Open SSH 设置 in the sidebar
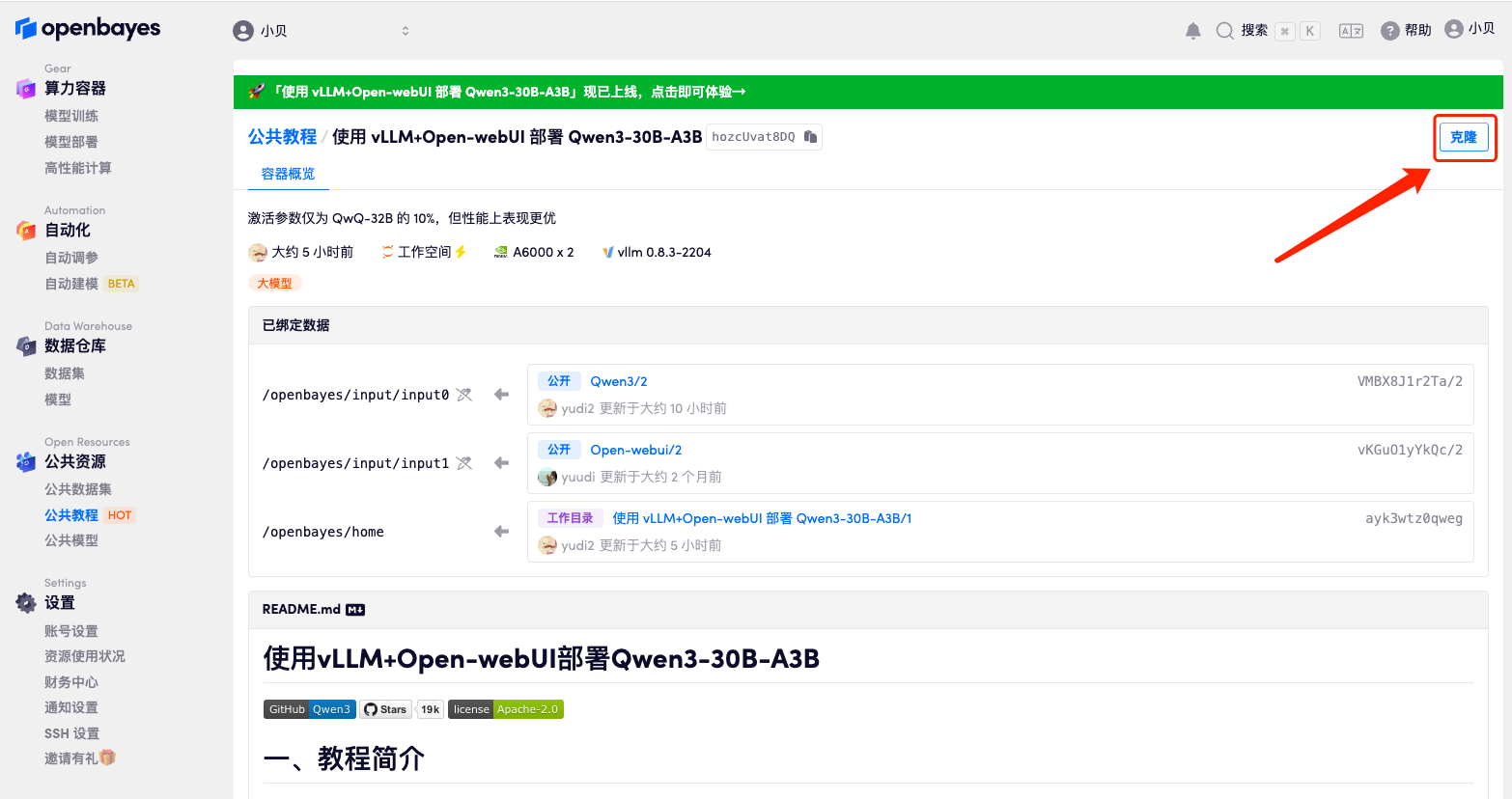 point(72,733)
